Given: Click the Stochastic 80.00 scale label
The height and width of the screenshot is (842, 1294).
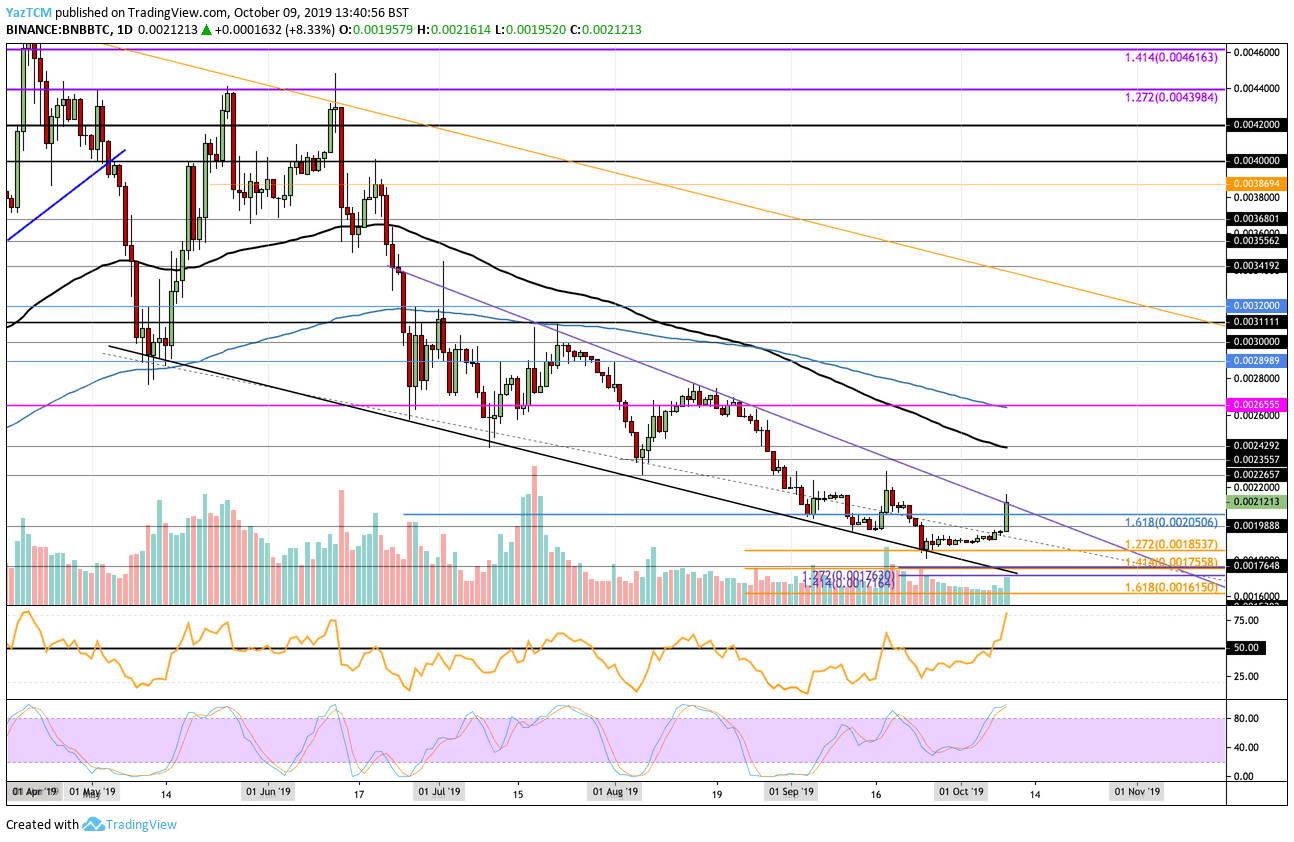Looking at the screenshot, I should click(1244, 719).
